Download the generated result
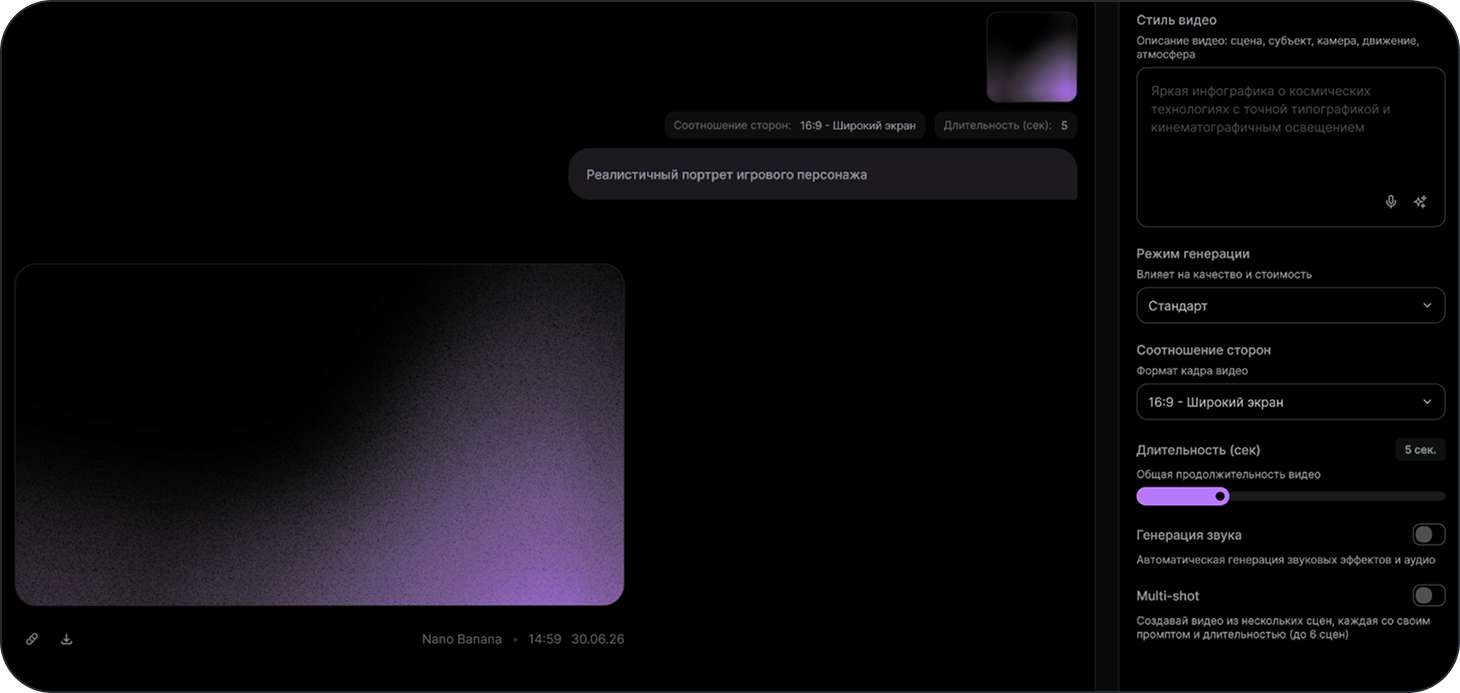The image size is (1460, 693). click(x=67, y=639)
